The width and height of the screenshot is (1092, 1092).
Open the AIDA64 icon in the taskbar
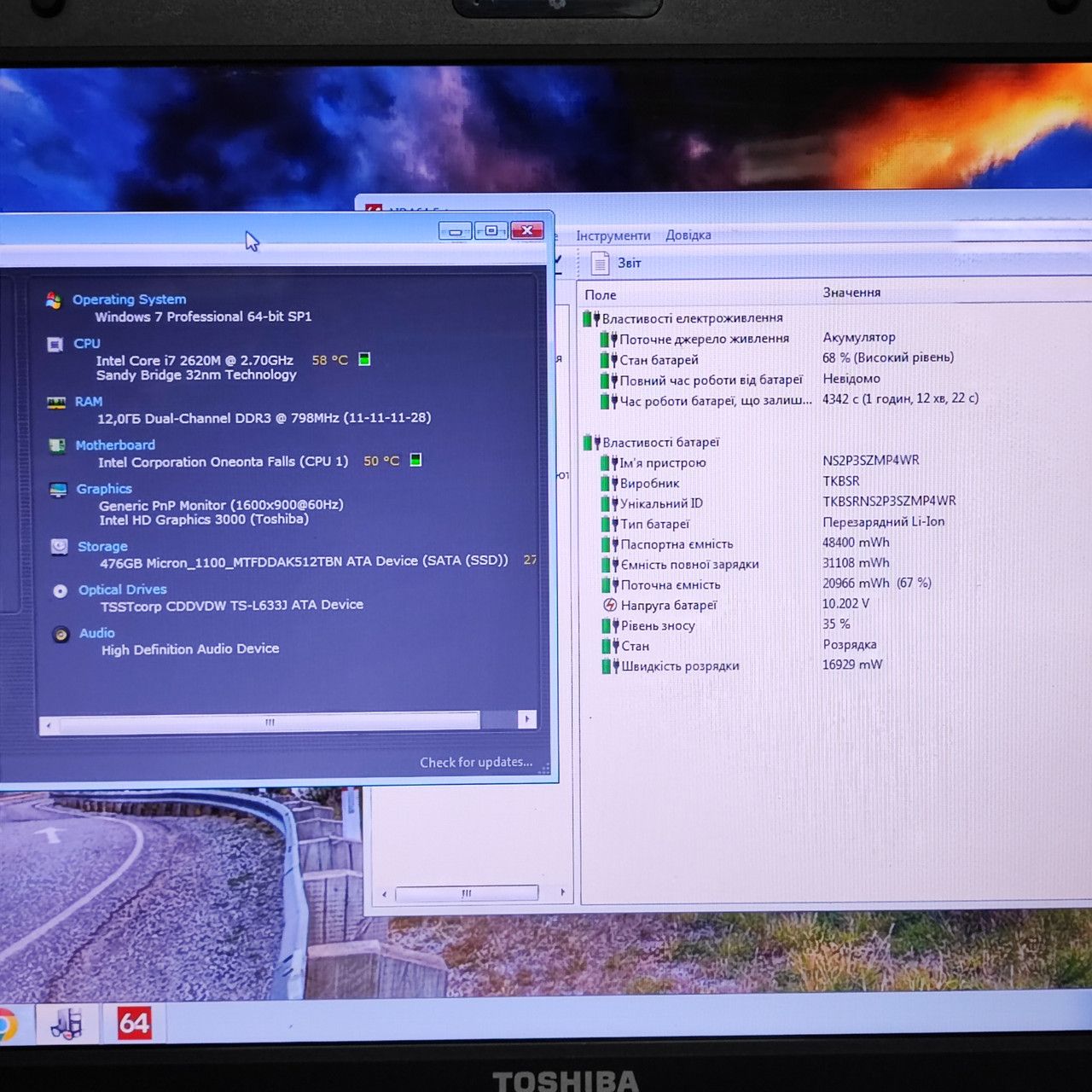click(x=134, y=1023)
